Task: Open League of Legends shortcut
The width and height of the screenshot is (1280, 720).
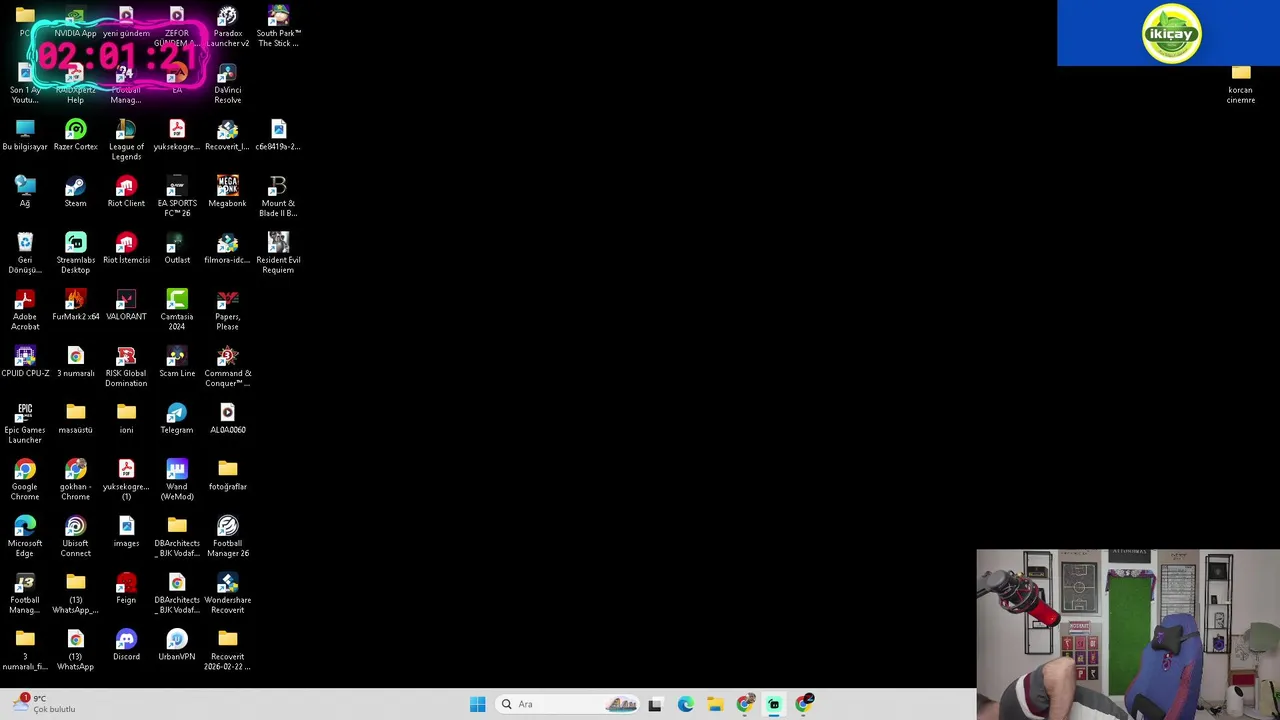Action: click(x=126, y=140)
